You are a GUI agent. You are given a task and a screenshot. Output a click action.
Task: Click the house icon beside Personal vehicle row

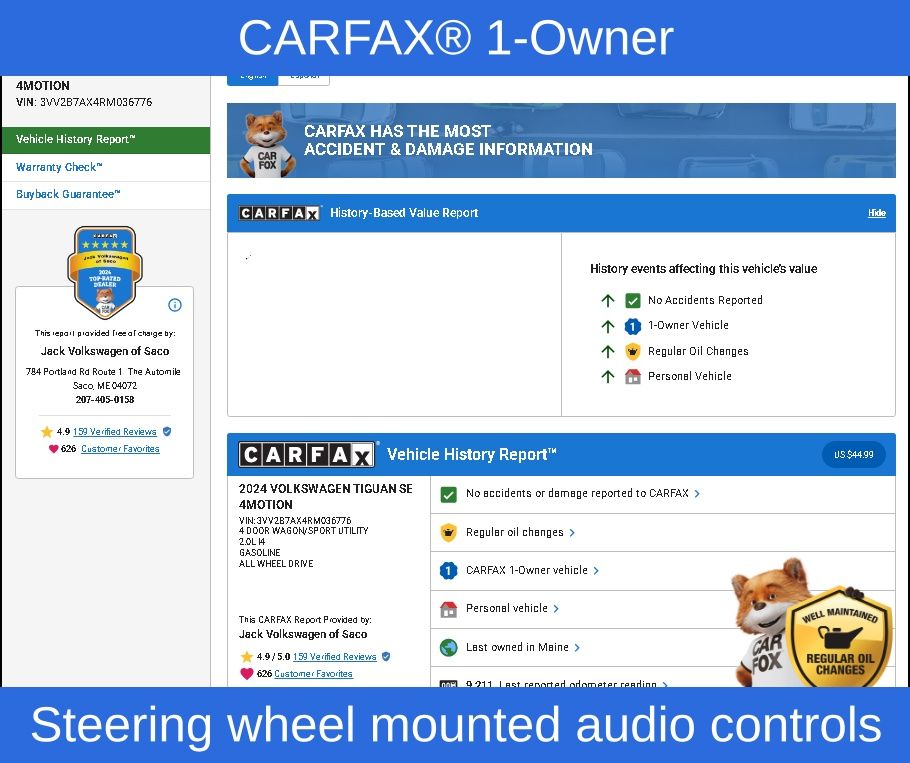point(449,609)
